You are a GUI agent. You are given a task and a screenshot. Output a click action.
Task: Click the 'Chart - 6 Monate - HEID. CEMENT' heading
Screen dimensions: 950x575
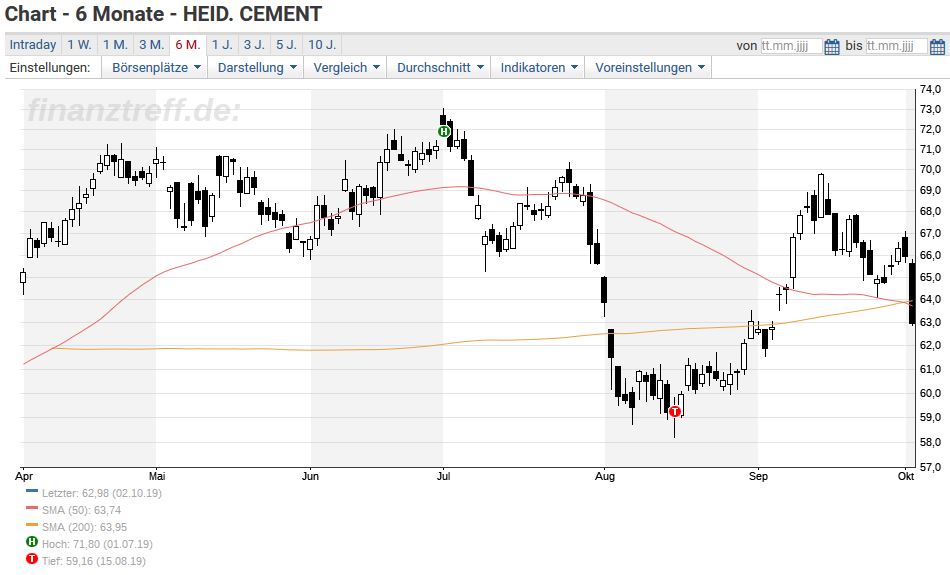click(x=163, y=14)
